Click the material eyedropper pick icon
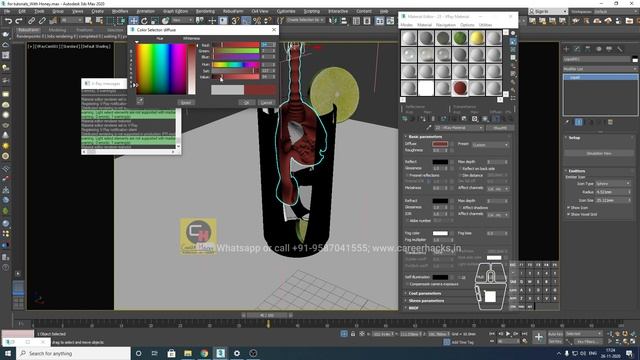Screen dimensions: 640x360 pyautogui.click(x=429, y=128)
